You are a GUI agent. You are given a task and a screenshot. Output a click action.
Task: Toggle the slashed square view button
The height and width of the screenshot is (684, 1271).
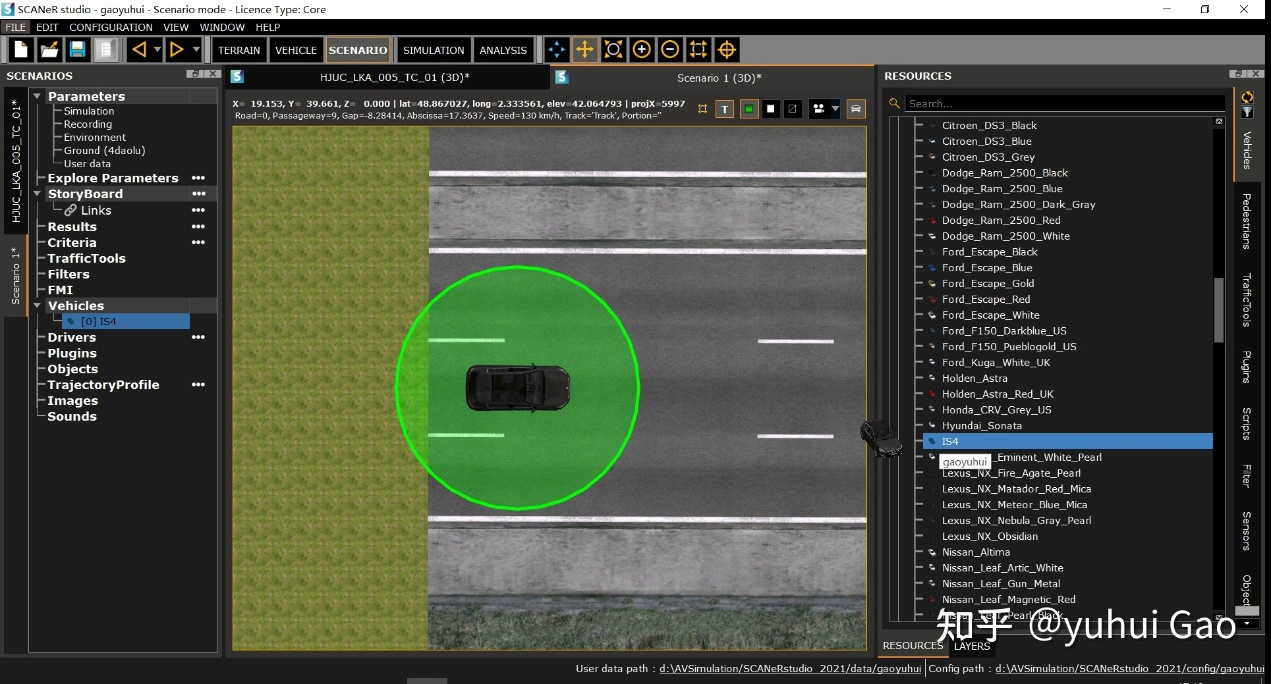tap(792, 109)
